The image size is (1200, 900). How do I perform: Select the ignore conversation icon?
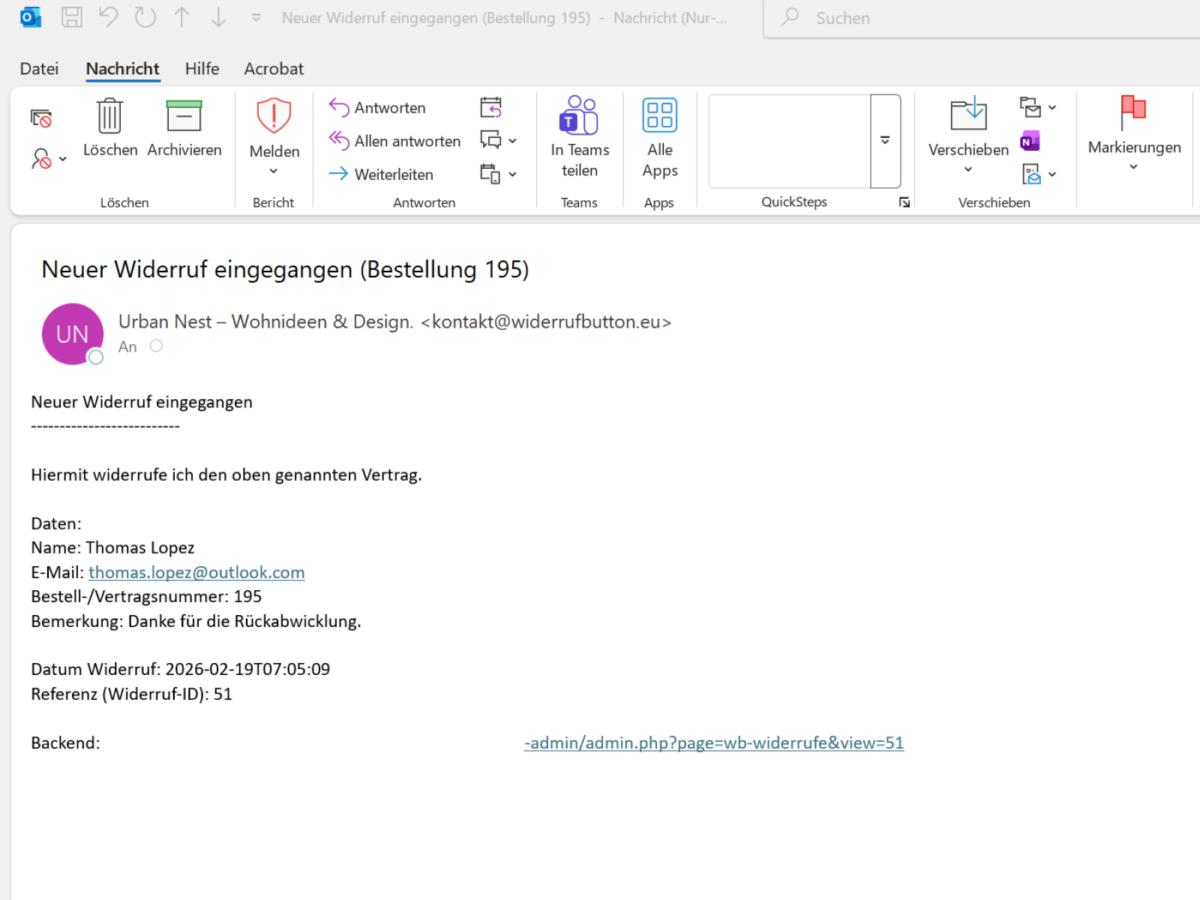point(40,115)
